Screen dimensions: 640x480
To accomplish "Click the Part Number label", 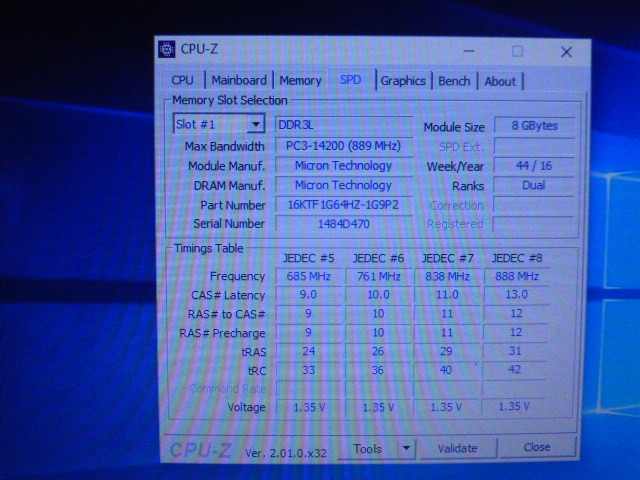I will (233, 205).
